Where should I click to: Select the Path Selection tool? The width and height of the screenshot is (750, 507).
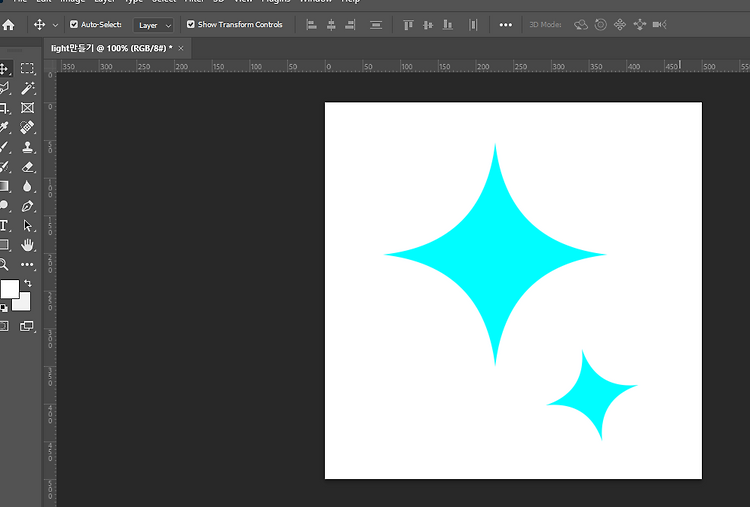[x=27, y=225]
